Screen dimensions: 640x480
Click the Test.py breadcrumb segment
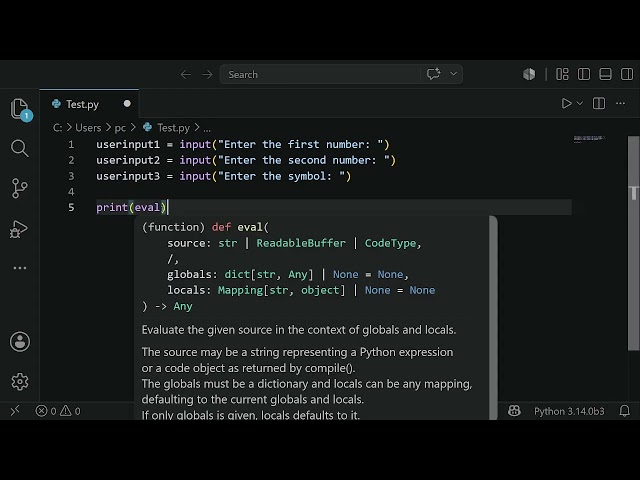click(173, 128)
